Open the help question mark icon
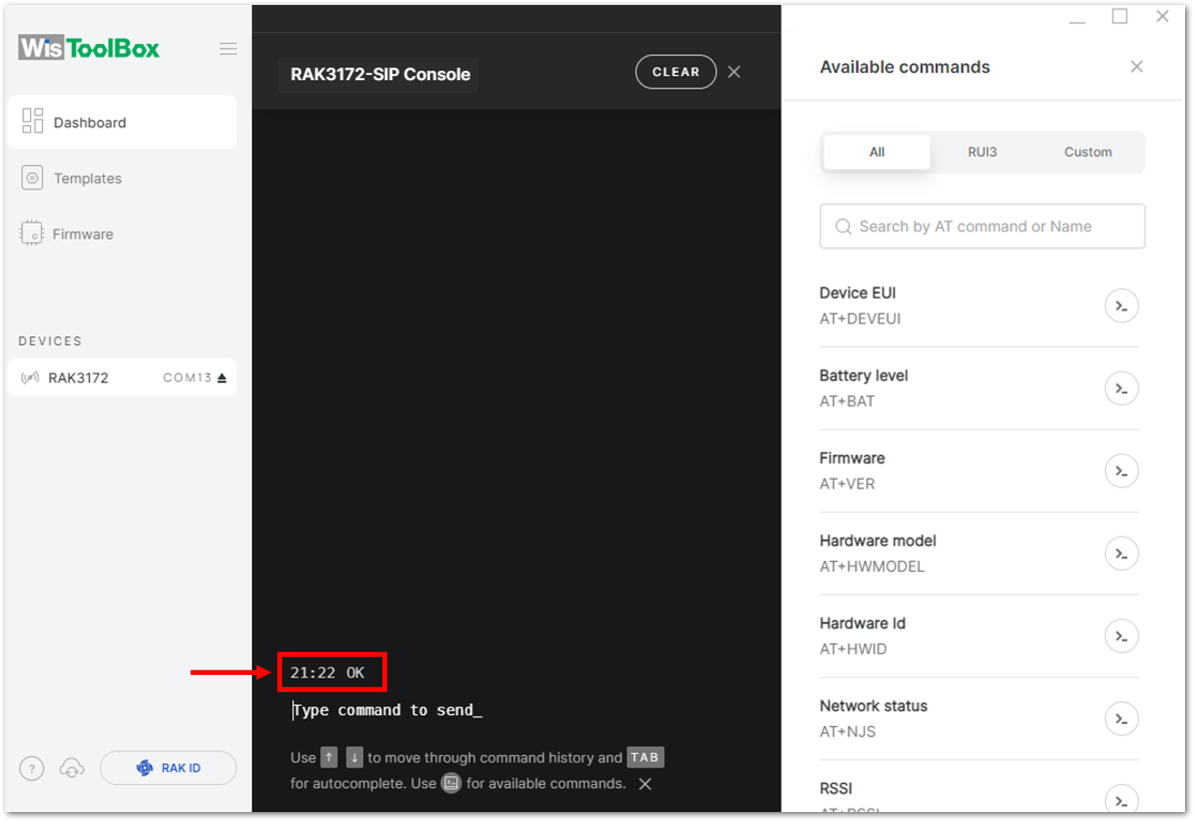 32,768
